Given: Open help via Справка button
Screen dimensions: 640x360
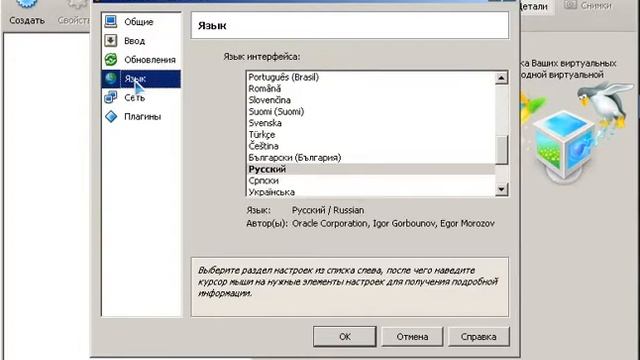Looking at the screenshot, I should pos(478,337).
